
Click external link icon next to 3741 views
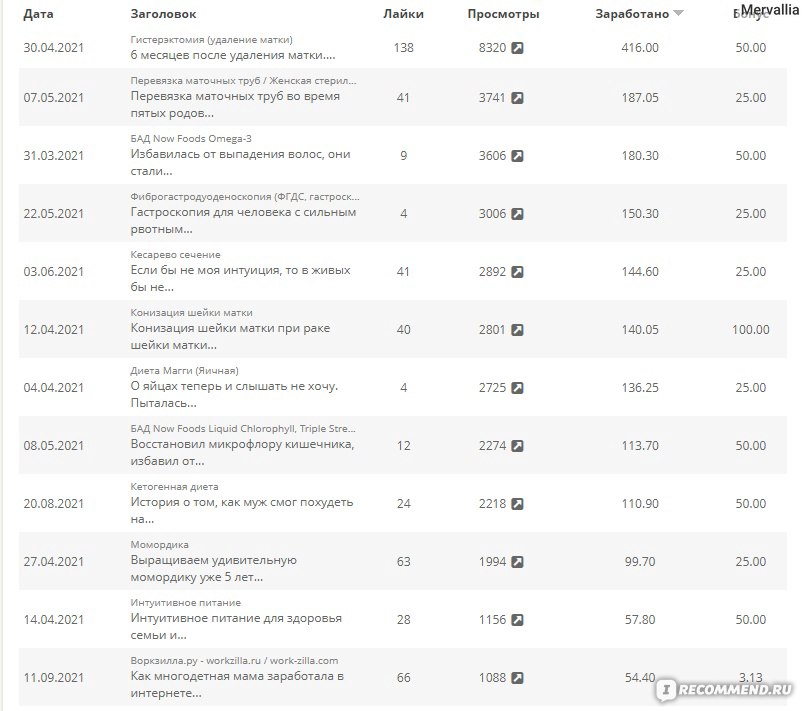518,98
